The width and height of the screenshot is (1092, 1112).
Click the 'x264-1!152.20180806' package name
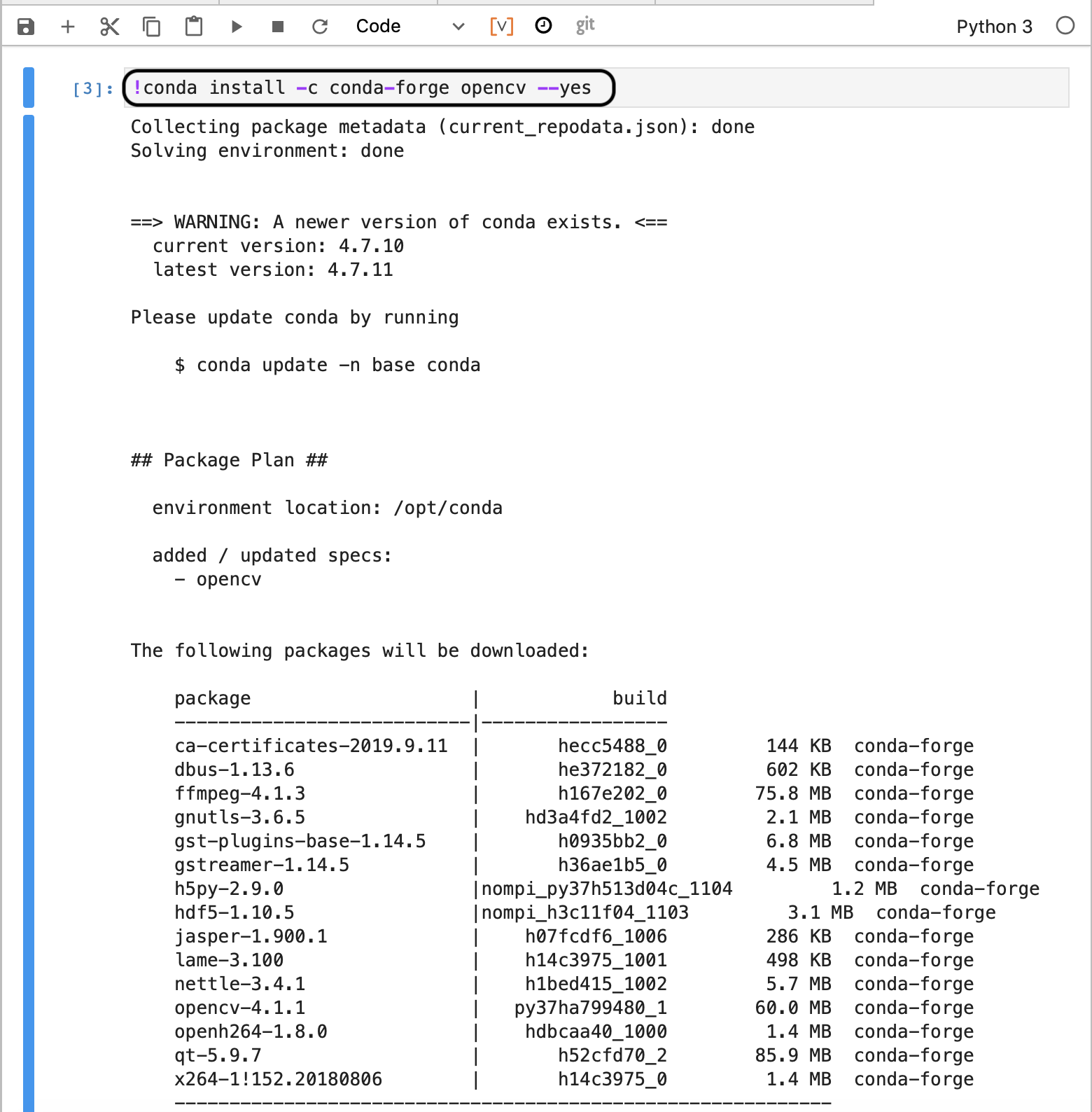(279, 1079)
